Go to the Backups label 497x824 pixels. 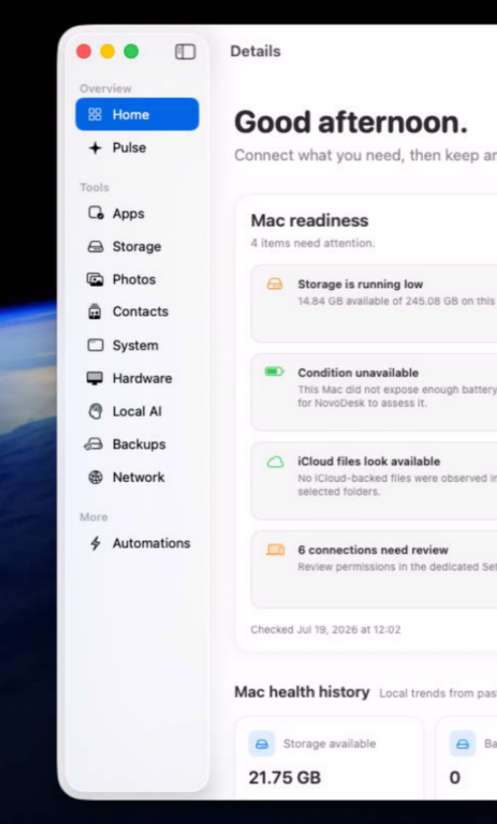[139, 445]
